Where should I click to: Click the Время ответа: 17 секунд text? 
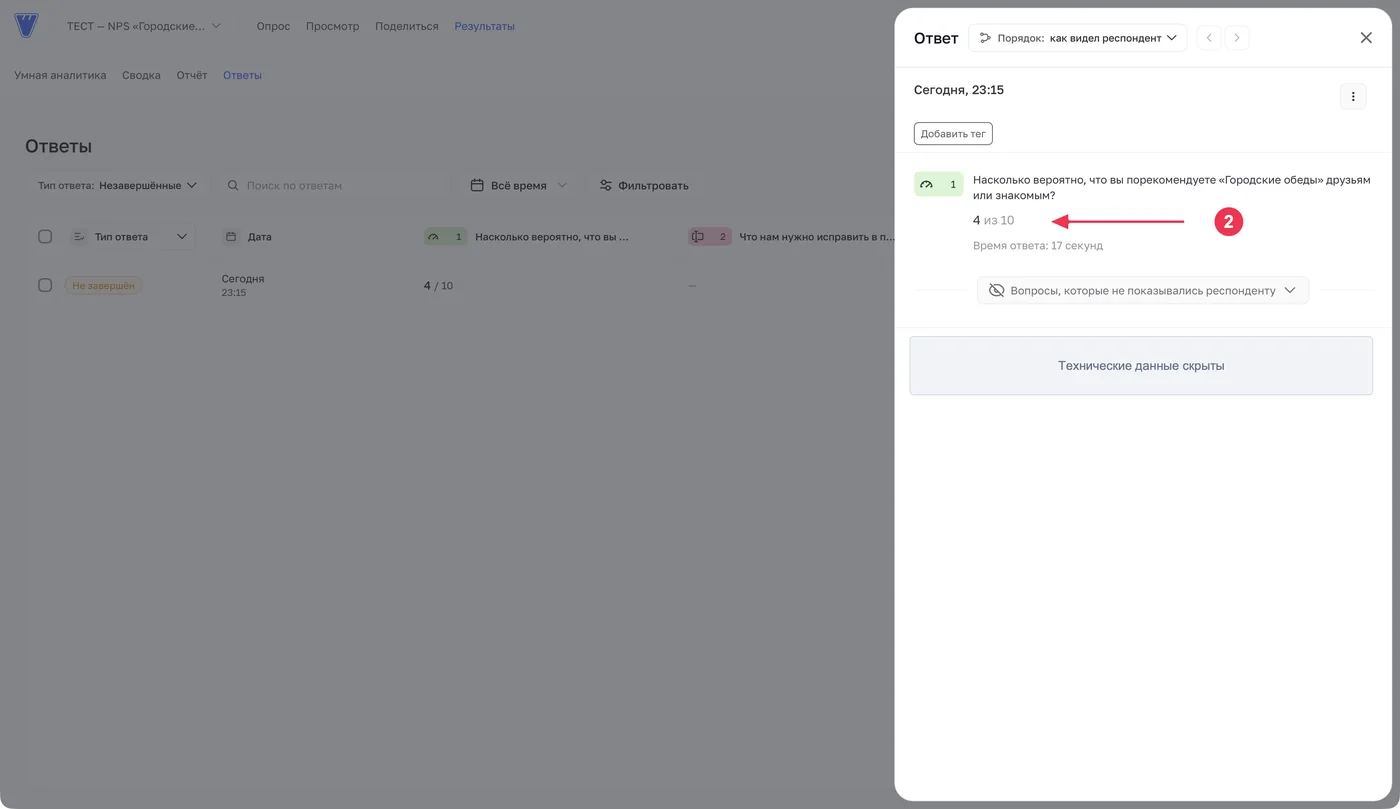[1038, 246]
